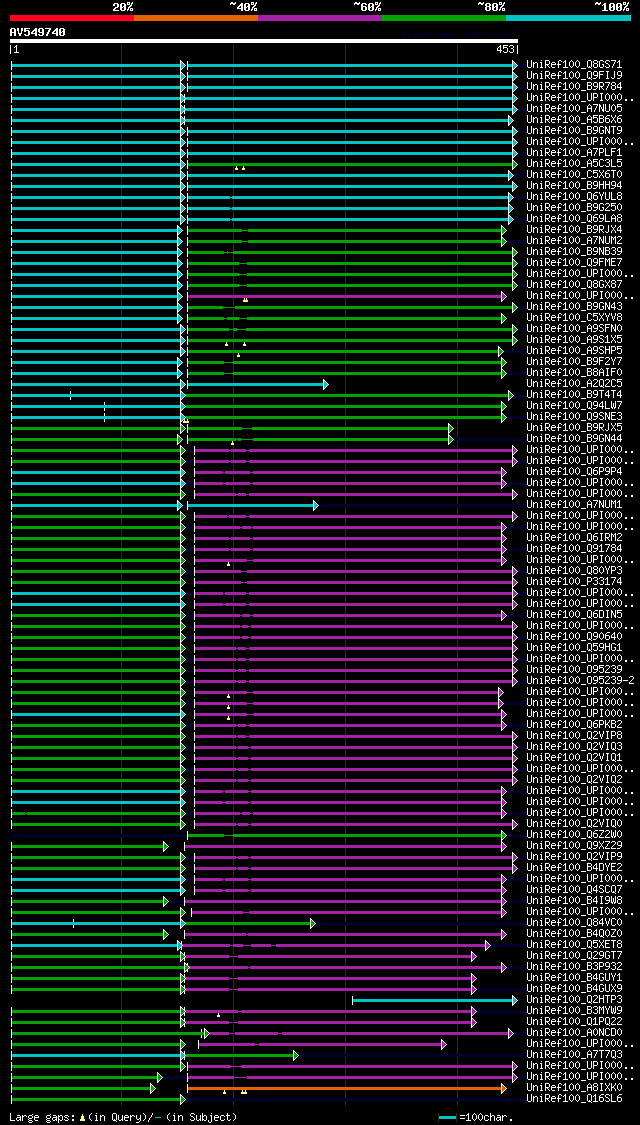Click the UniRef100_C5X6T0 hit name

pyautogui.click(x=574, y=174)
